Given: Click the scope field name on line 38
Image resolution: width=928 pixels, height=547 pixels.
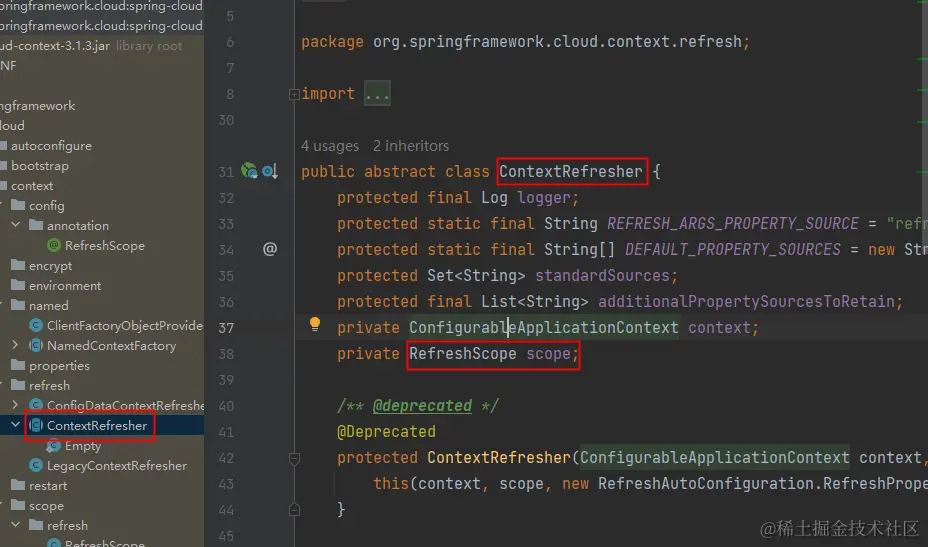Looking at the screenshot, I should 548,354.
